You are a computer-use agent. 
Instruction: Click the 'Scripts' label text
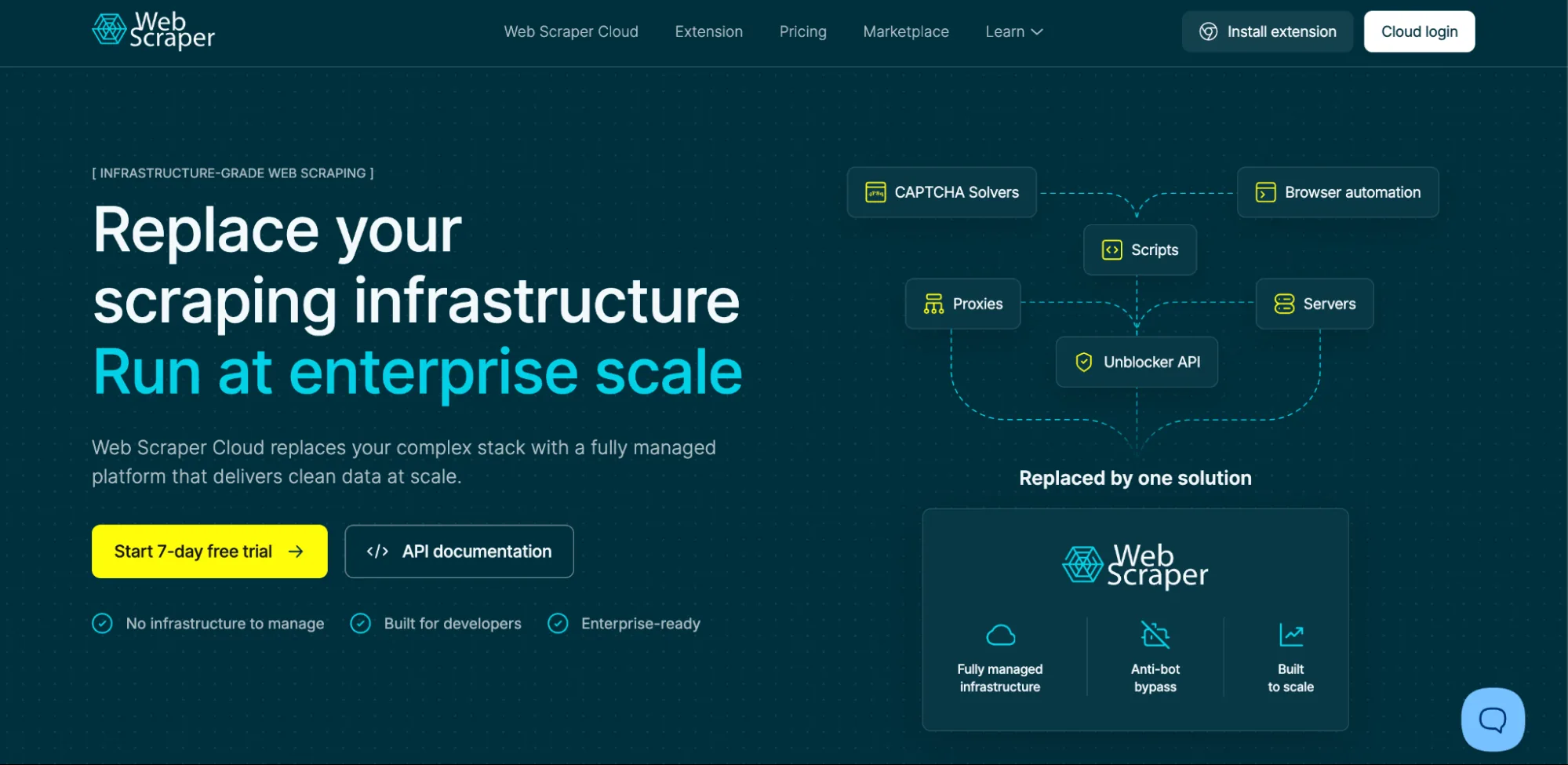[x=1155, y=250]
